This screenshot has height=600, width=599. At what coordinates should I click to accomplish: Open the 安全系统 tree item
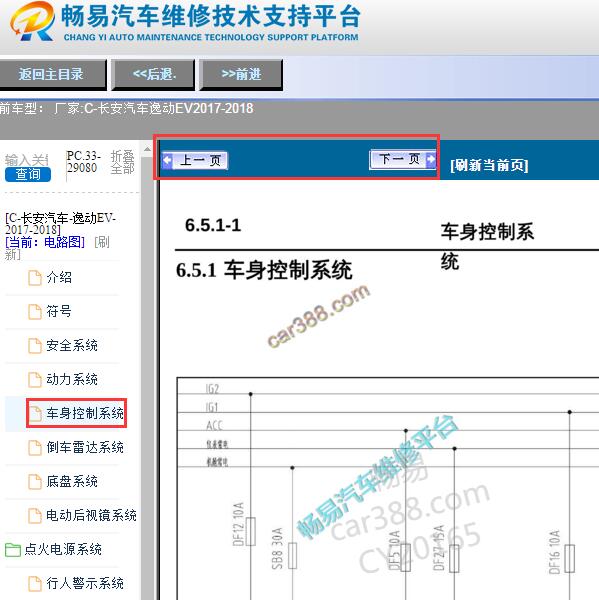[72, 346]
